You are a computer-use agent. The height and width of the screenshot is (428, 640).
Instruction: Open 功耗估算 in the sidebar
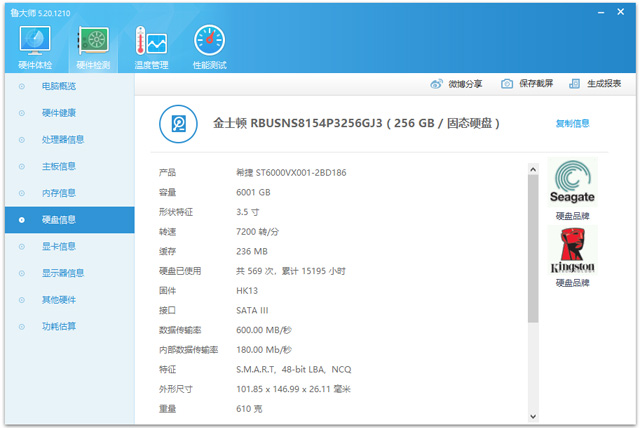[x=59, y=326]
